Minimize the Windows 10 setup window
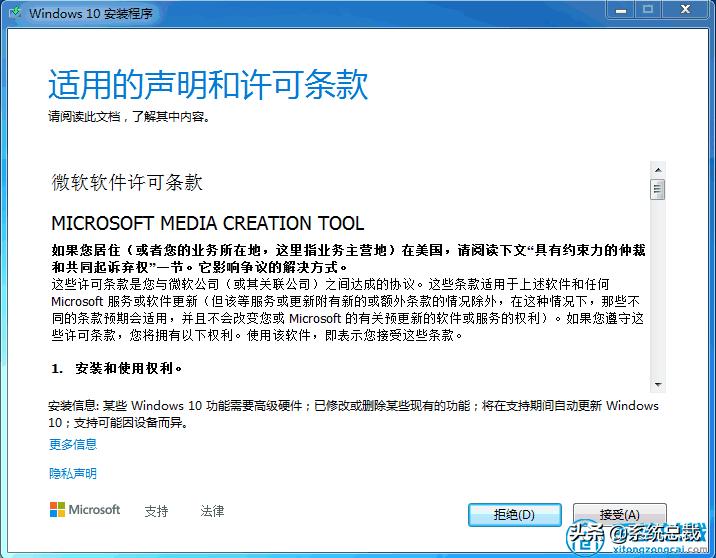 tap(621, 10)
